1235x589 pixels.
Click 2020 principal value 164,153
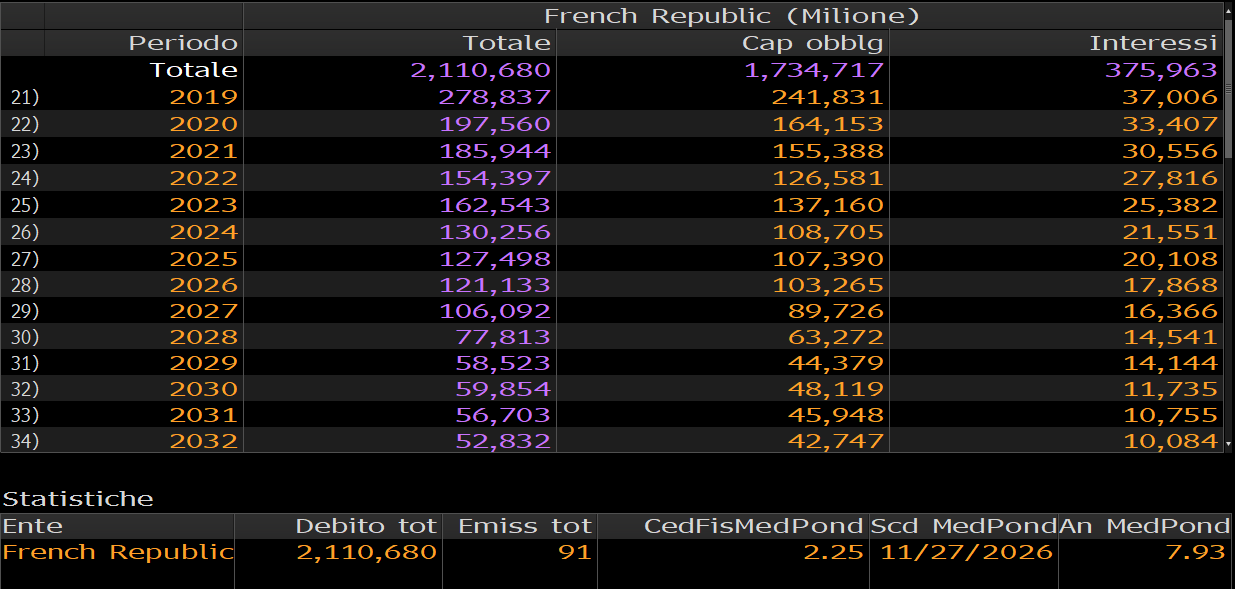point(828,124)
